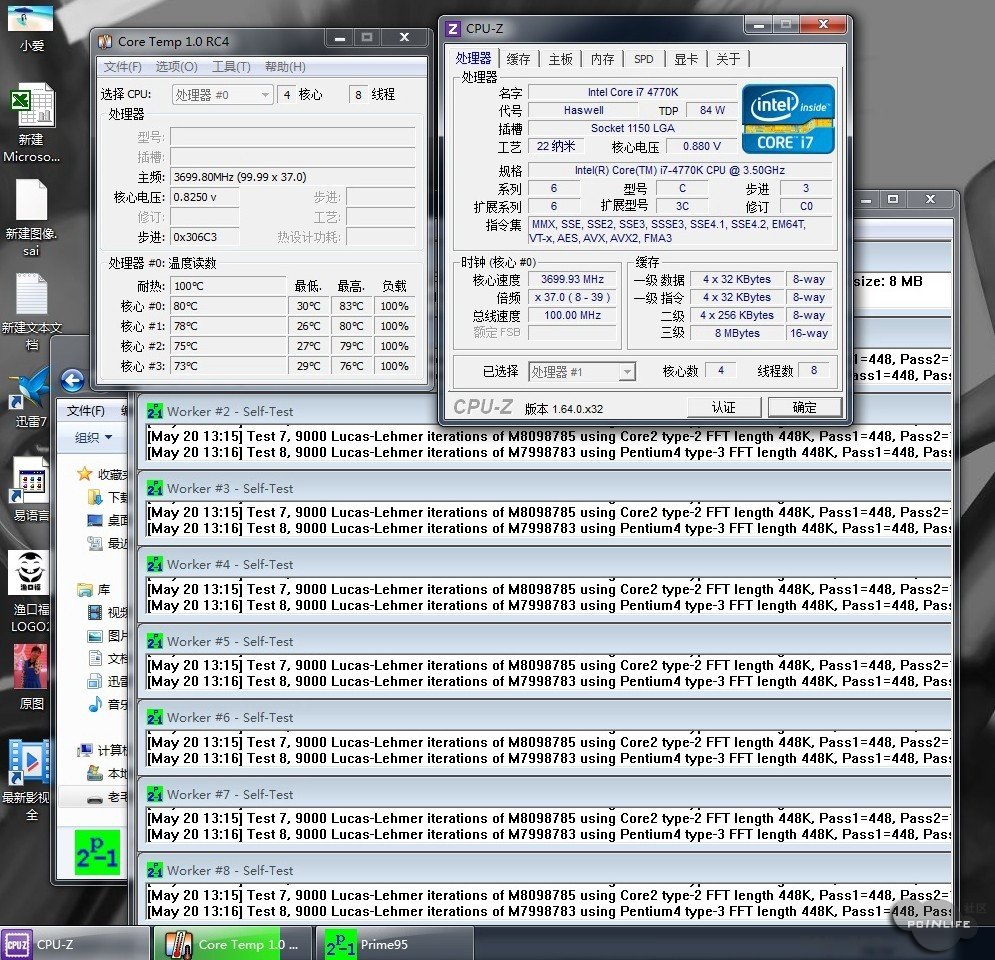
Task: Click the Explorer back arrow button
Action: pyautogui.click(x=72, y=381)
